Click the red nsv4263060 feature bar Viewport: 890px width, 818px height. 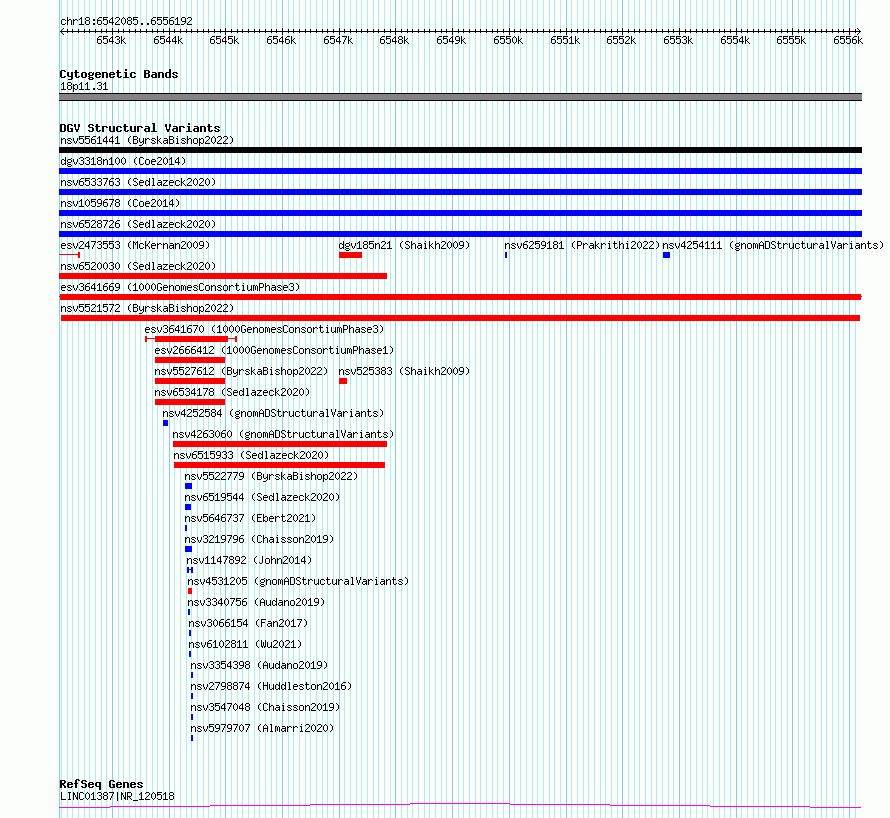[280, 444]
